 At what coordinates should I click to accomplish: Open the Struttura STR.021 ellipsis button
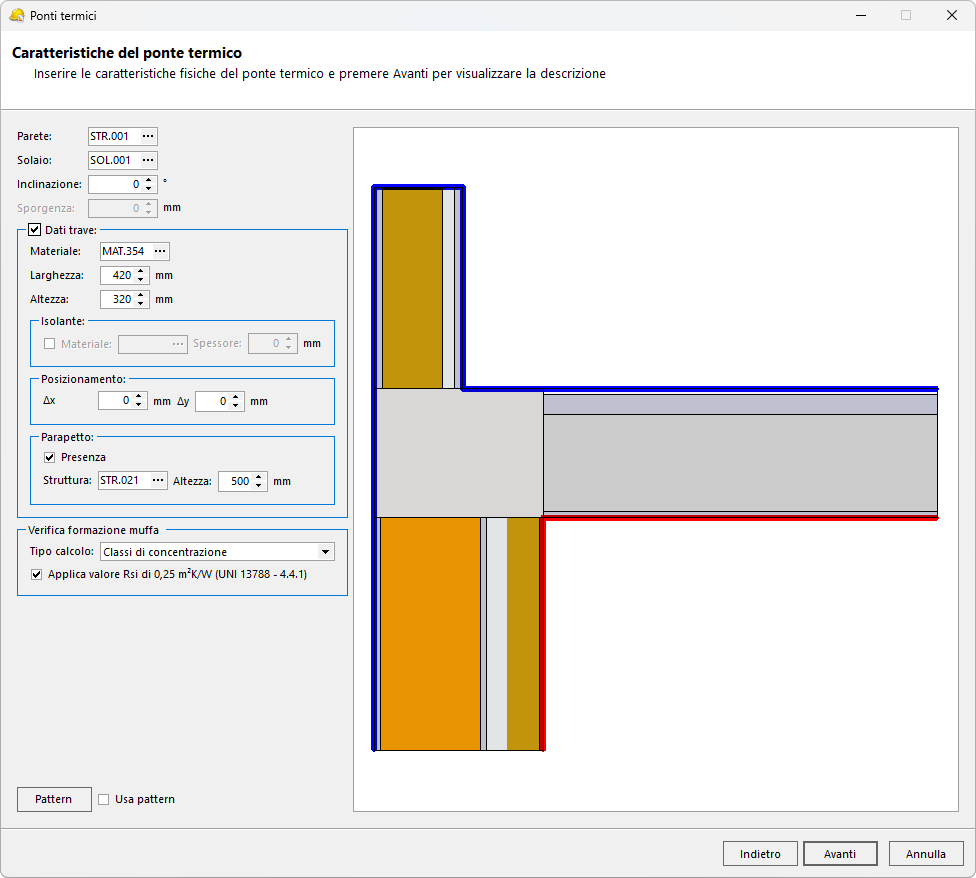tap(157, 481)
